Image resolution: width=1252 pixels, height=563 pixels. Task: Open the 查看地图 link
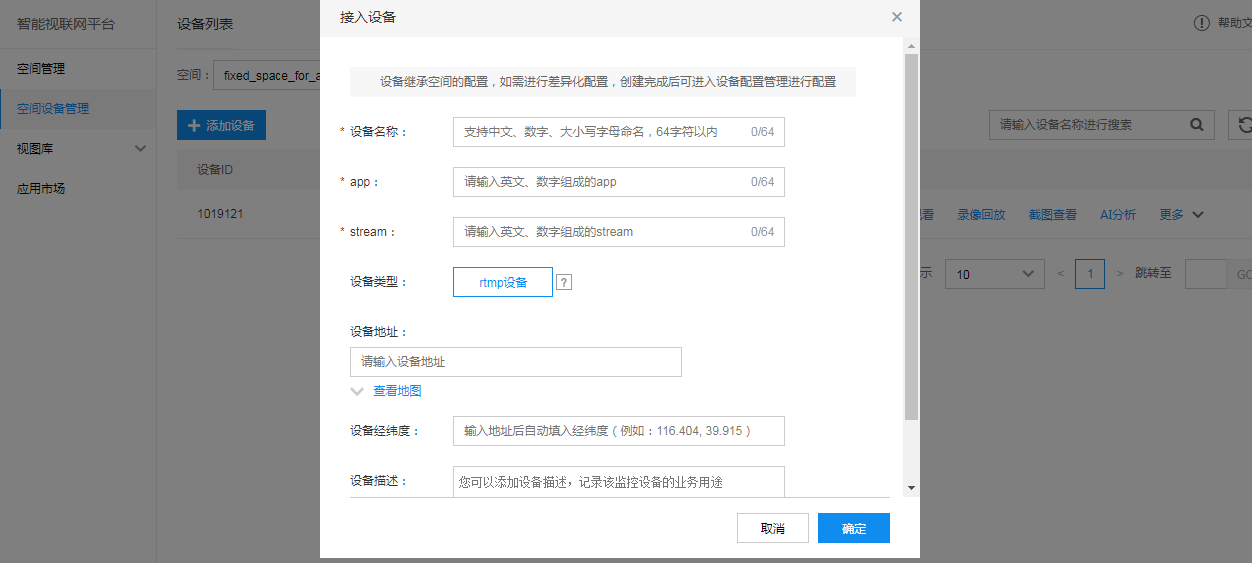coord(397,391)
